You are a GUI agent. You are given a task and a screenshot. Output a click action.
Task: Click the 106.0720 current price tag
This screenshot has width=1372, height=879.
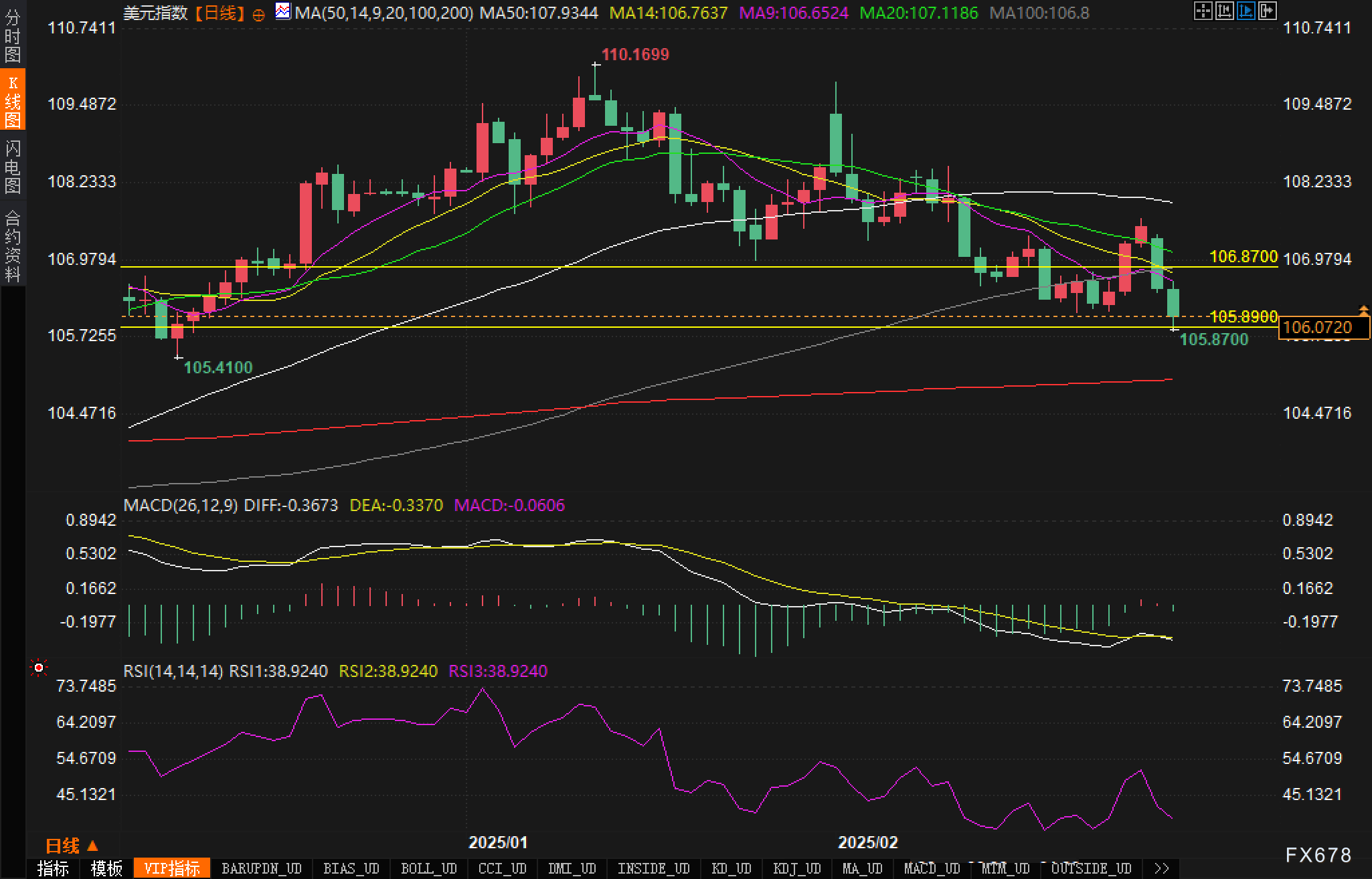tap(1323, 328)
